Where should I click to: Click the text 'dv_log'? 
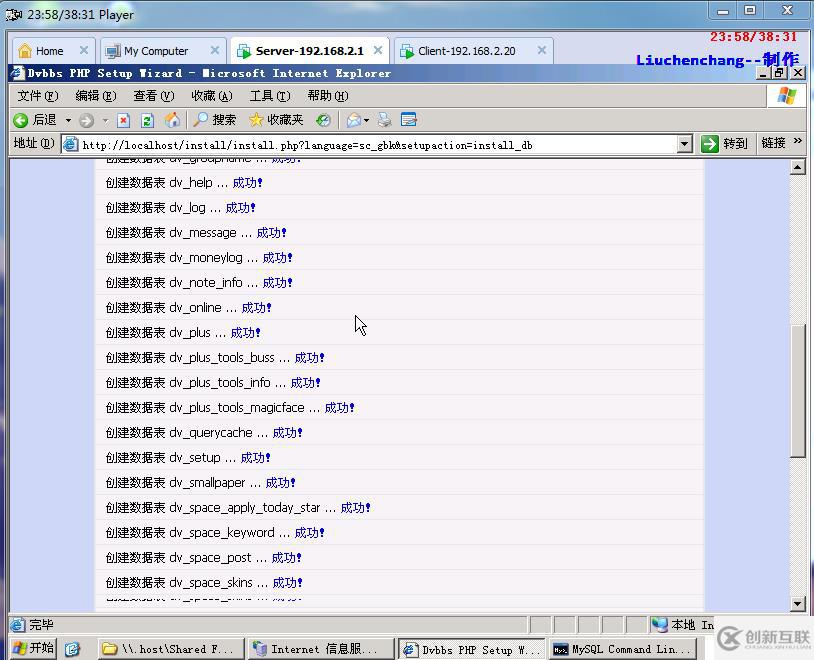point(187,208)
